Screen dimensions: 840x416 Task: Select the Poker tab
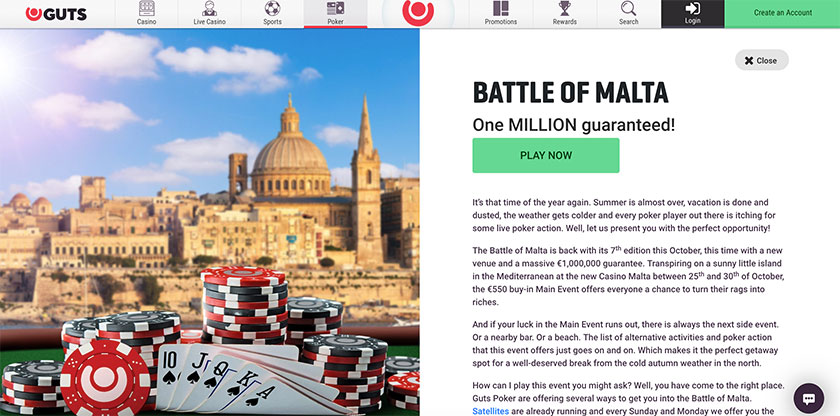click(335, 14)
